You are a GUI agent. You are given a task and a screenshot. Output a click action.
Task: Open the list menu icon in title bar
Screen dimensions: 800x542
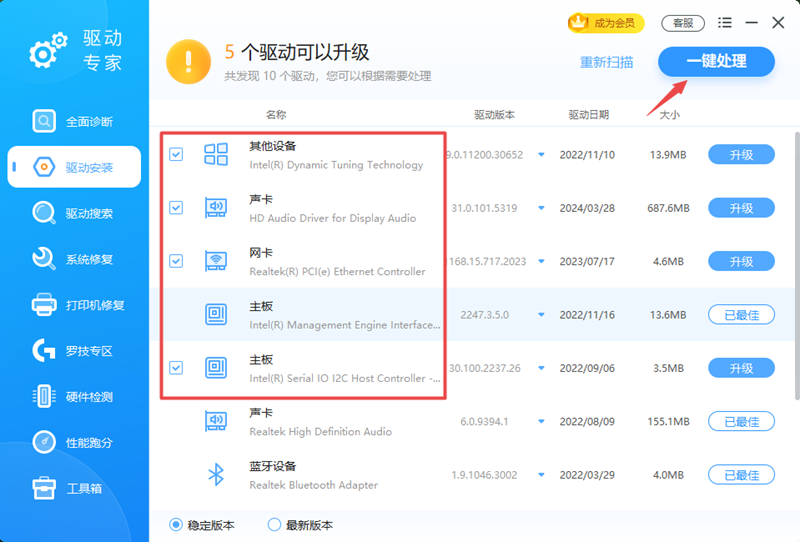tap(724, 22)
